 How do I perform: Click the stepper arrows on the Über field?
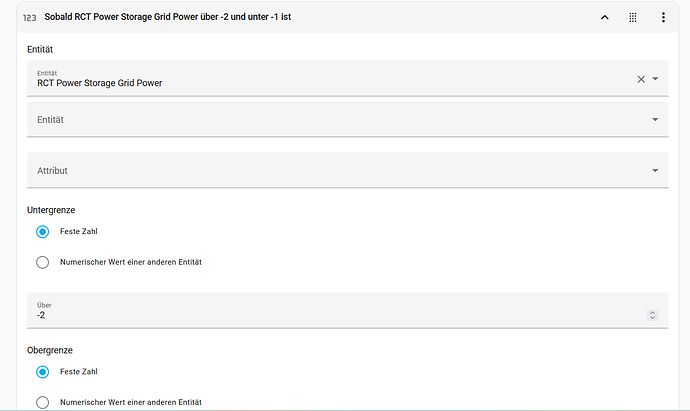[x=653, y=315]
